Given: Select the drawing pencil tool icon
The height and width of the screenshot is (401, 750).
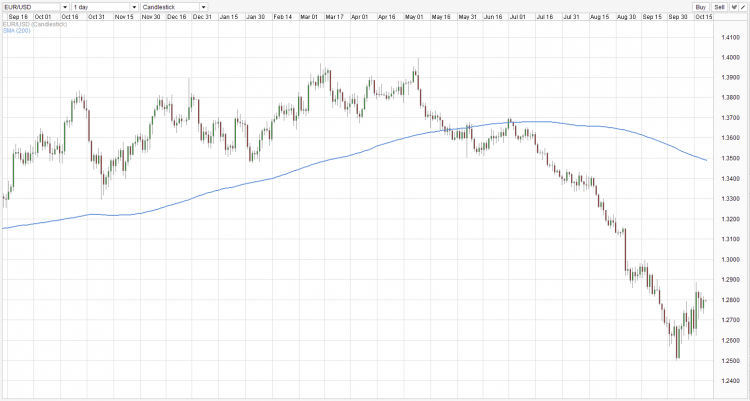Looking at the screenshot, I should tap(742, 7).
